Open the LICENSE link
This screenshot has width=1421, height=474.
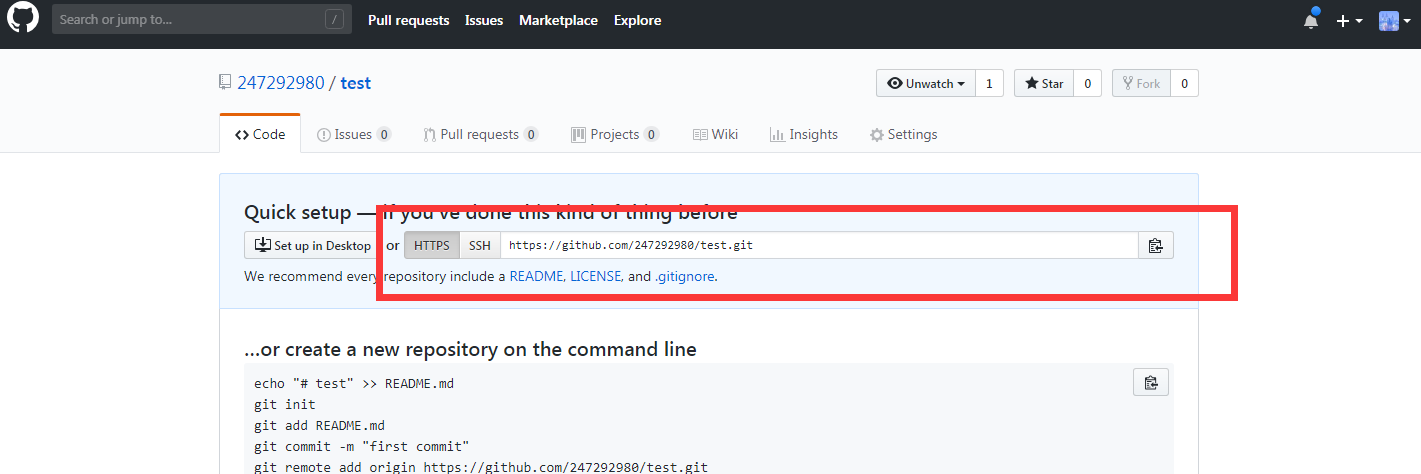597,276
